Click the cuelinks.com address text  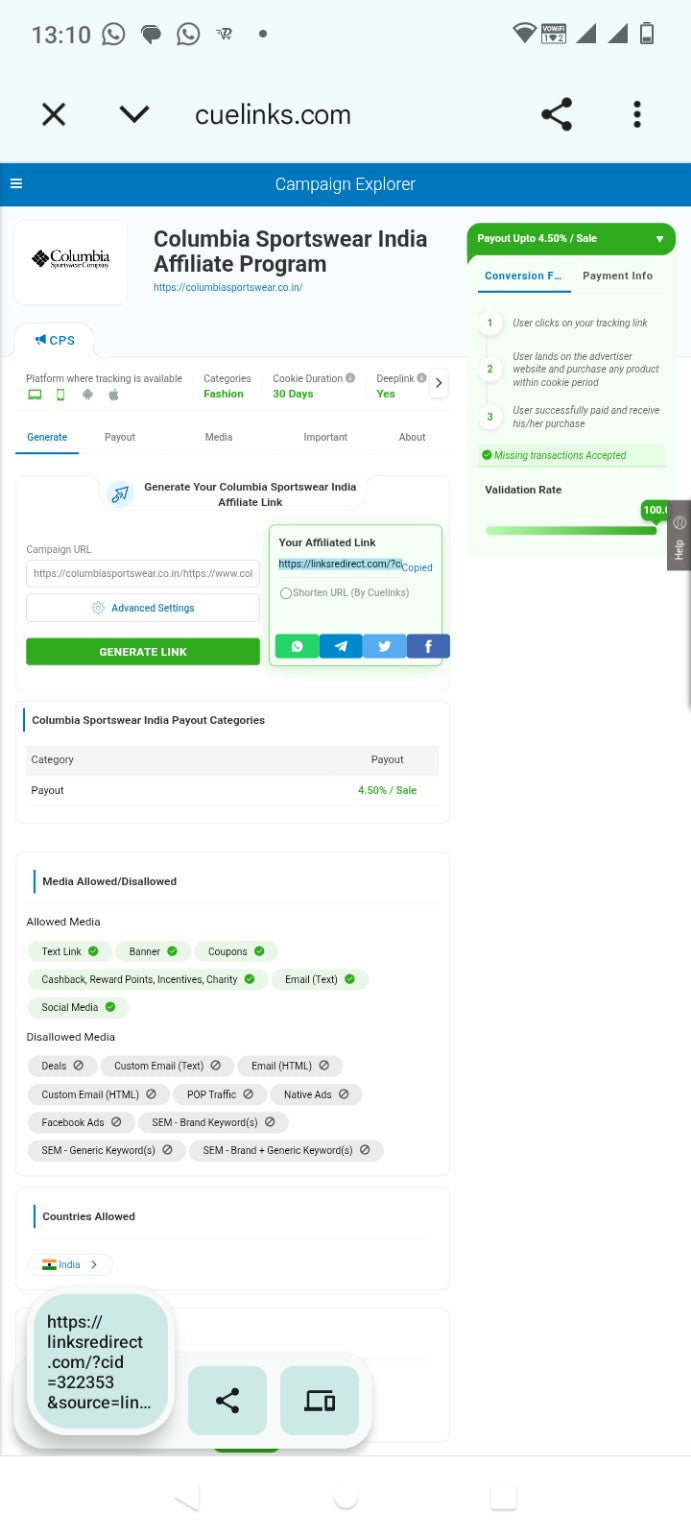[273, 115]
